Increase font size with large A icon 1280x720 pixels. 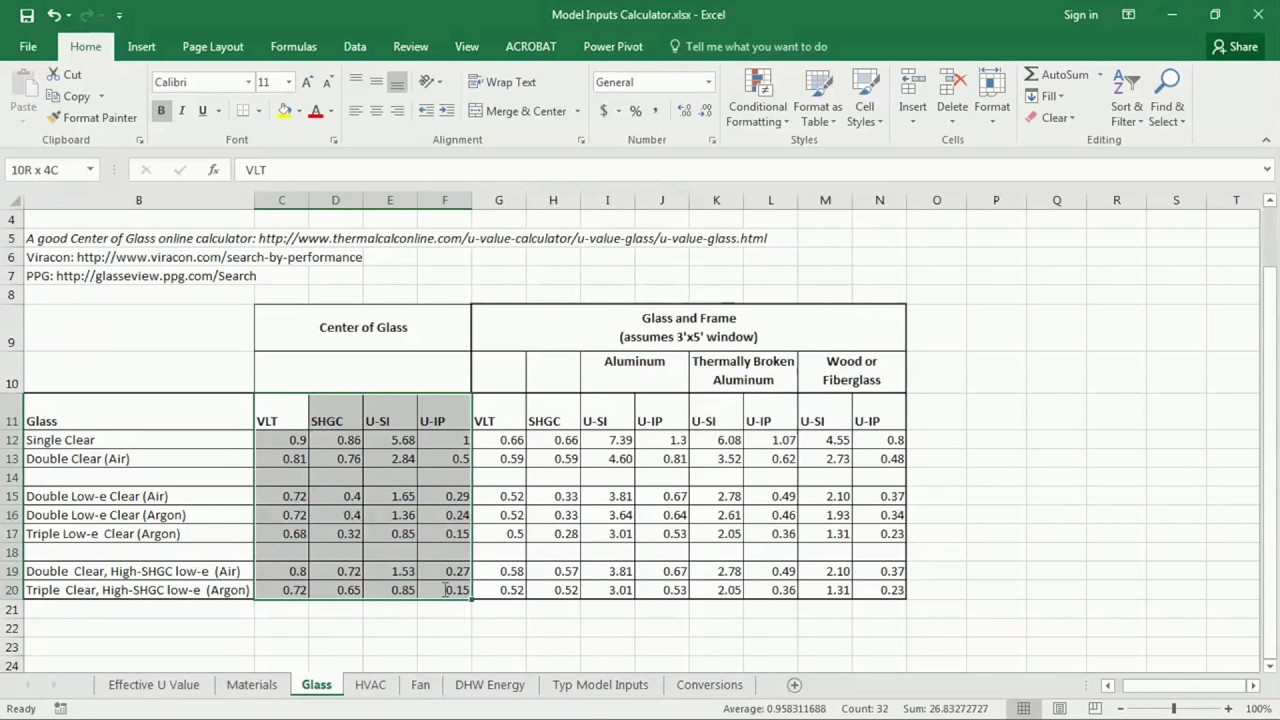(307, 82)
